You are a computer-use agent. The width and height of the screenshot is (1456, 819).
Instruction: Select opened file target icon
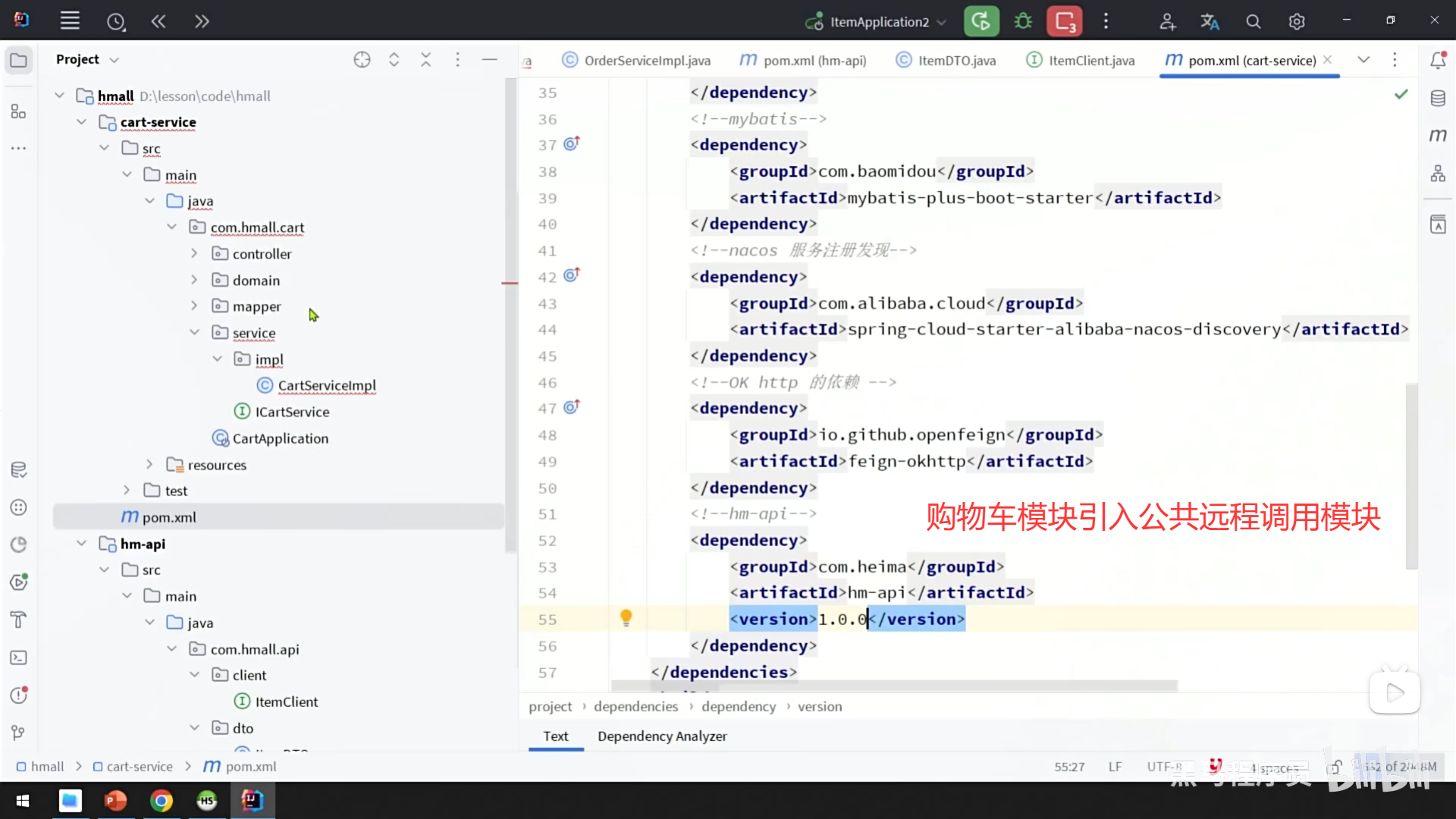(x=362, y=59)
